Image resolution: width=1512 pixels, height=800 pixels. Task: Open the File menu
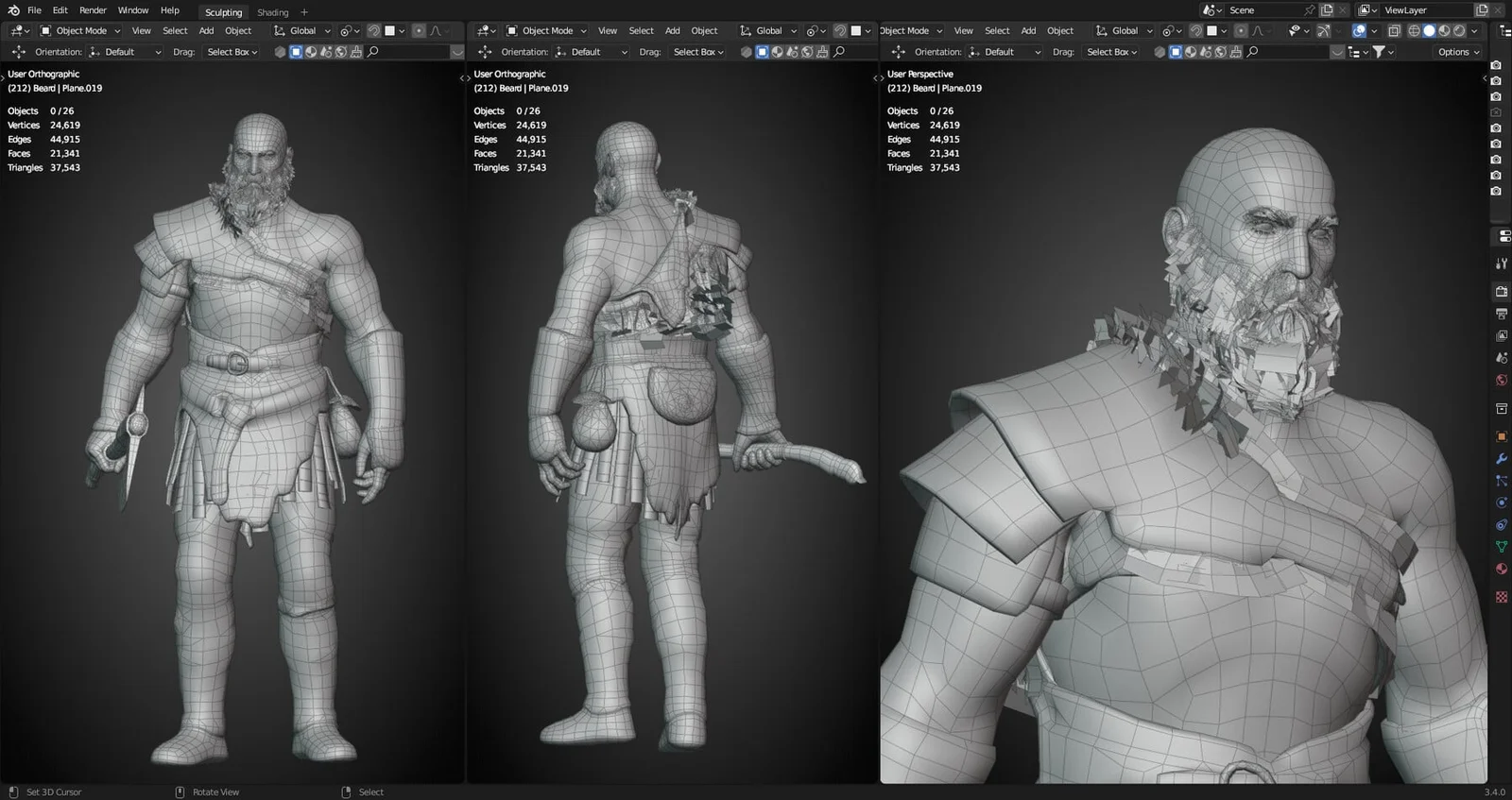pos(34,10)
